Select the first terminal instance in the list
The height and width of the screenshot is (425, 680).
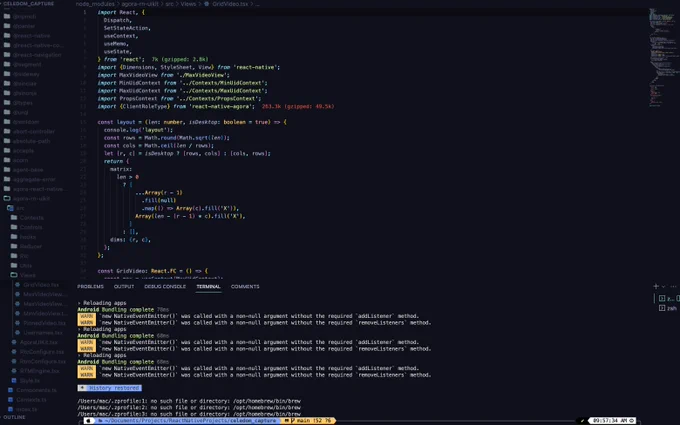pyautogui.click(x=668, y=298)
